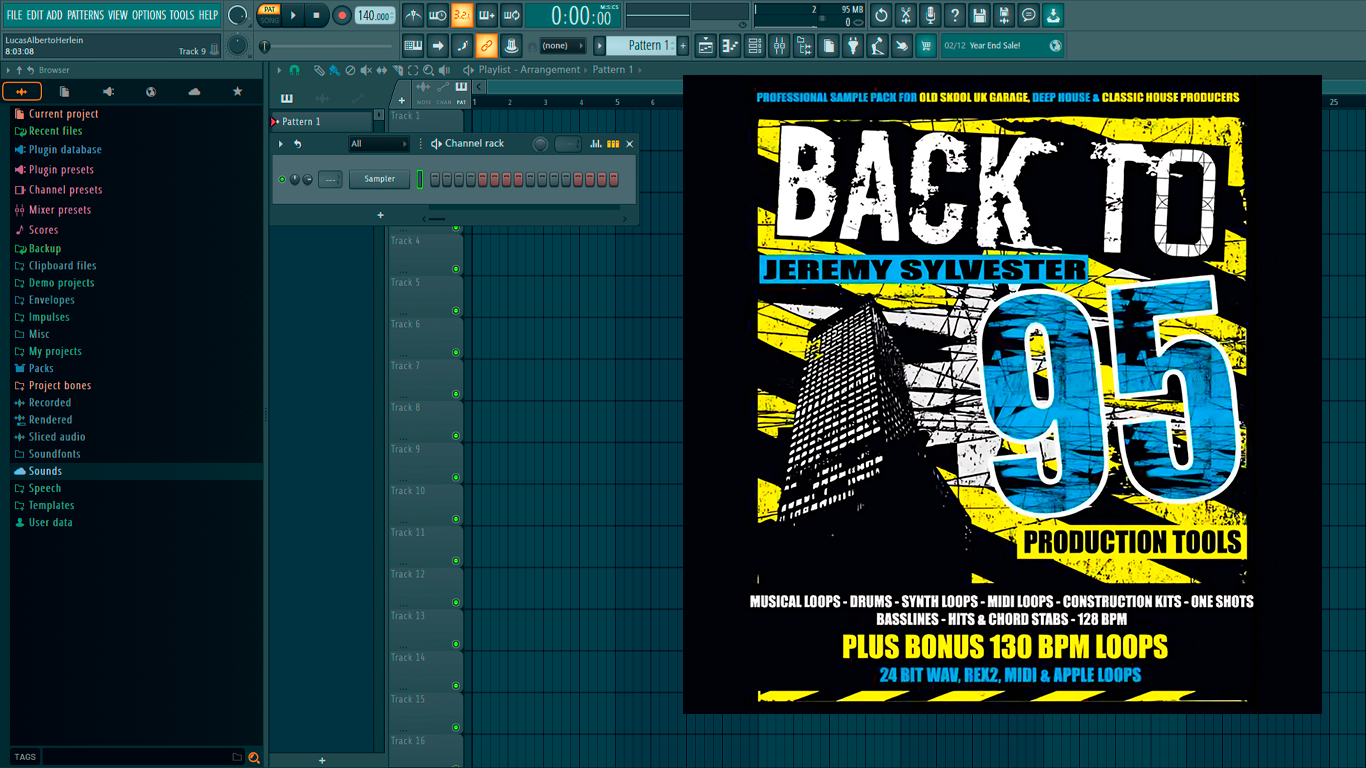Viewport: 1366px width, 768px height.
Task: Open the shopping cart content library
Action: [x=926, y=45]
